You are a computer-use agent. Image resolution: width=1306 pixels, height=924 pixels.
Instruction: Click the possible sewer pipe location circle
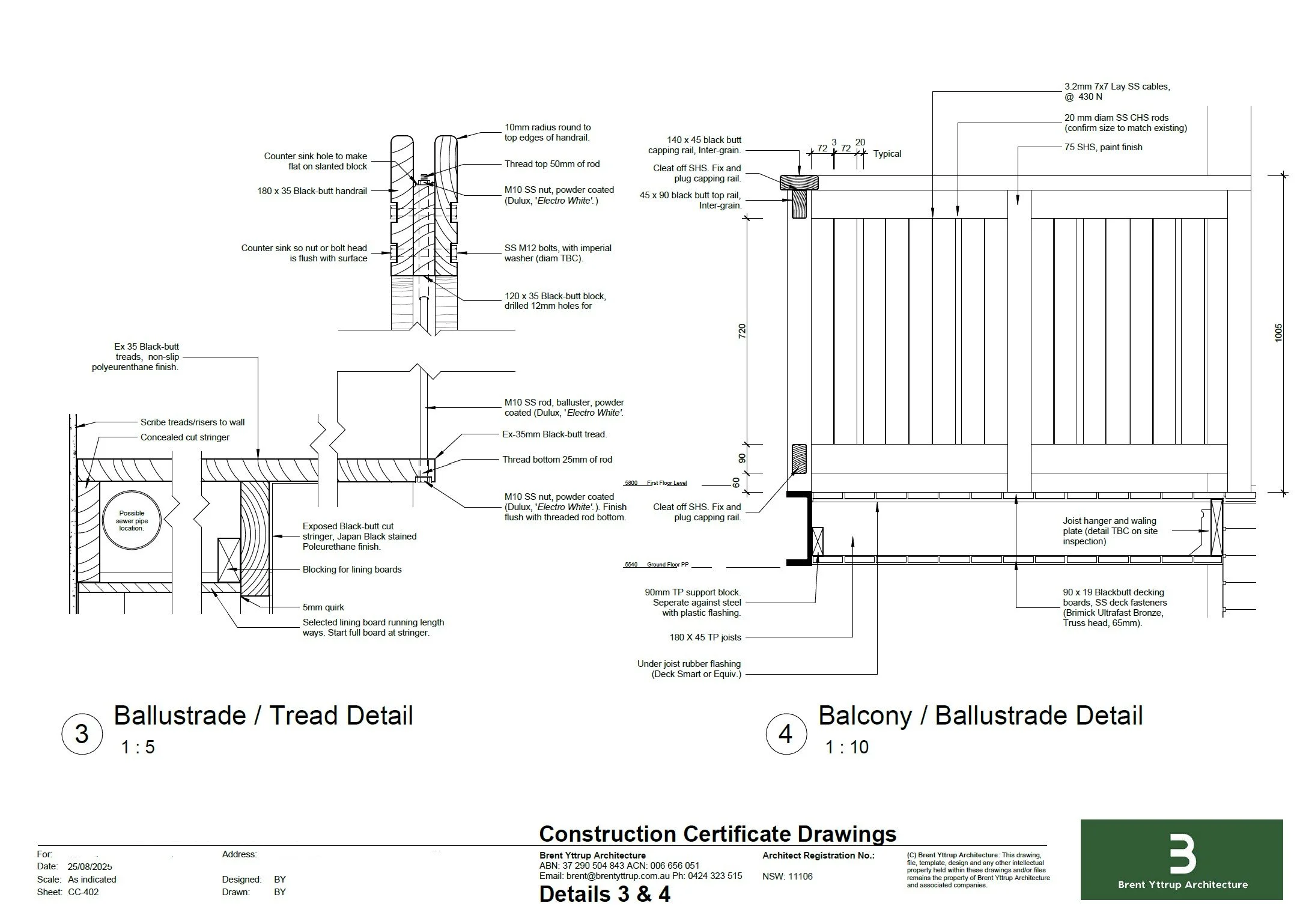(x=132, y=521)
